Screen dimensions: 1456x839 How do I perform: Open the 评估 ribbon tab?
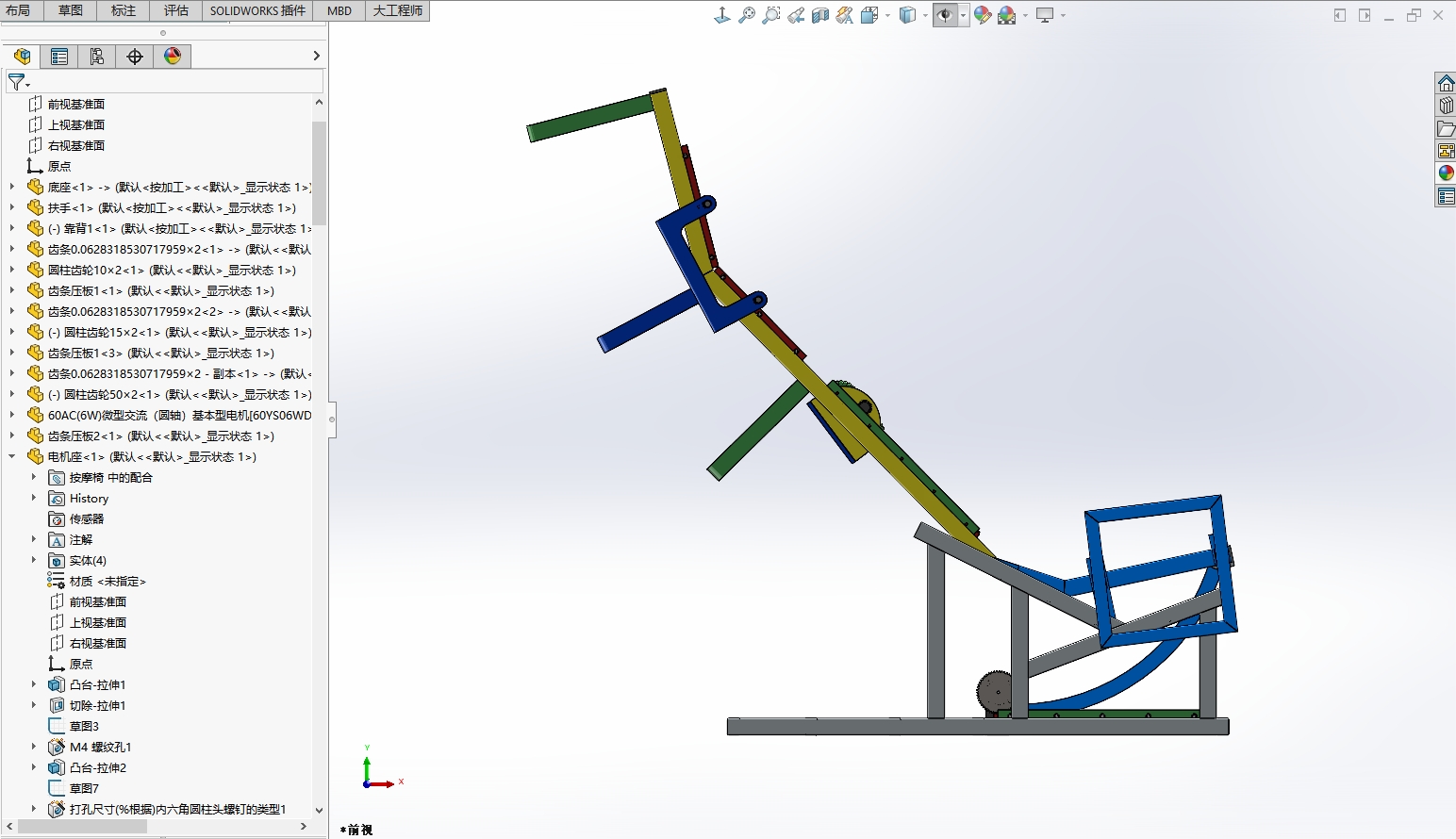[x=176, y=10]
